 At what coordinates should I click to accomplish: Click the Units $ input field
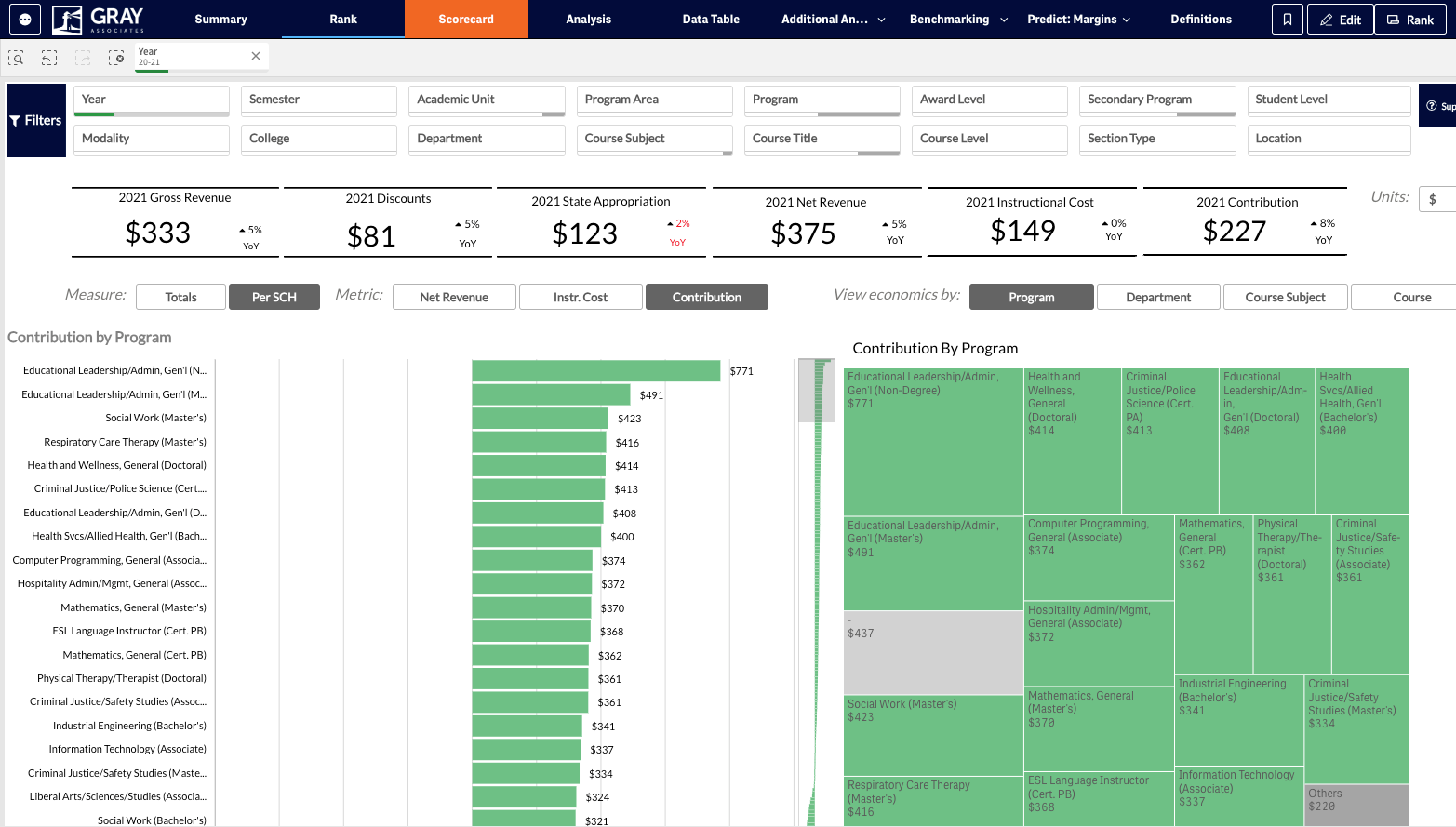tap(1437, 199)
